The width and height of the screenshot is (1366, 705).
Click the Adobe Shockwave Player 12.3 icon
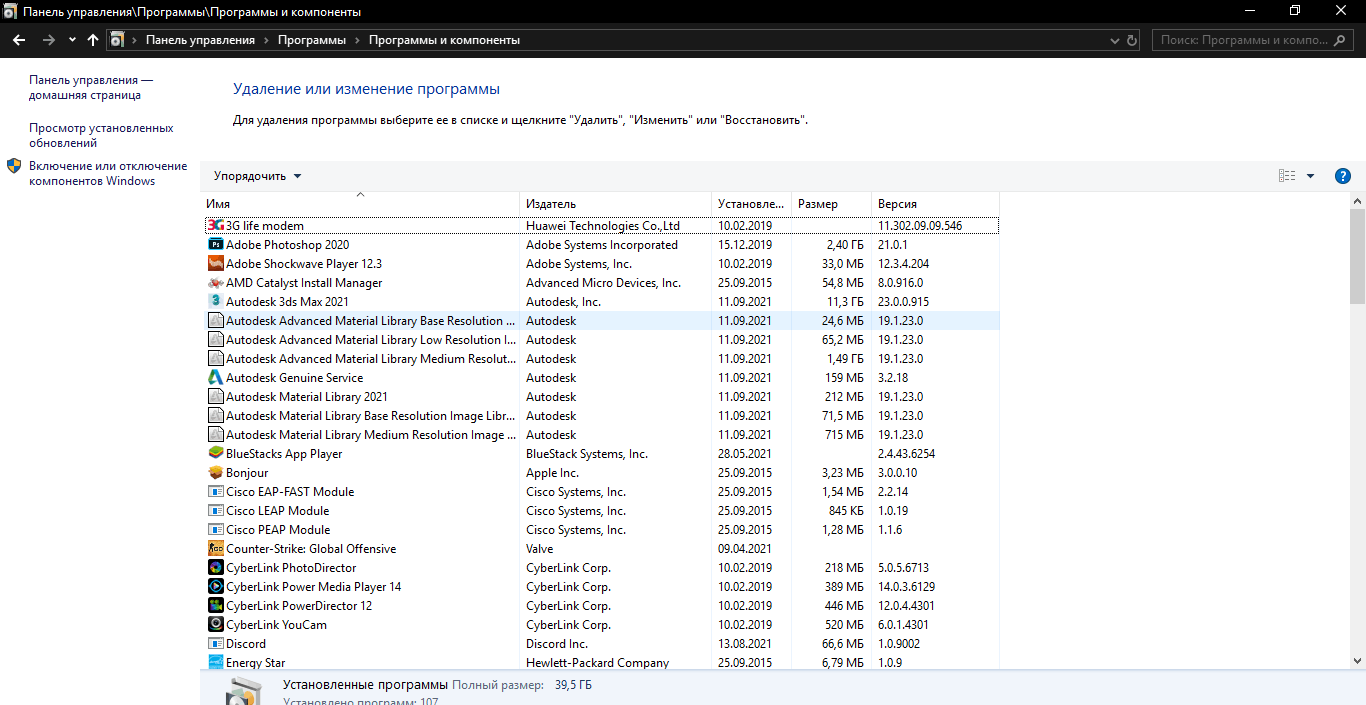[x=215, y=264]
